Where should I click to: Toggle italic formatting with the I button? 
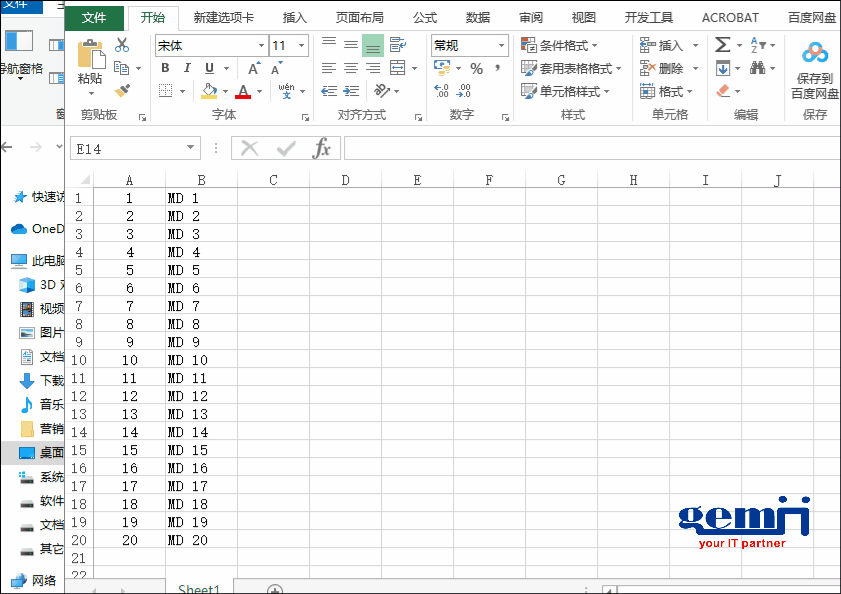pyautogui.click(x=188, y=68)
